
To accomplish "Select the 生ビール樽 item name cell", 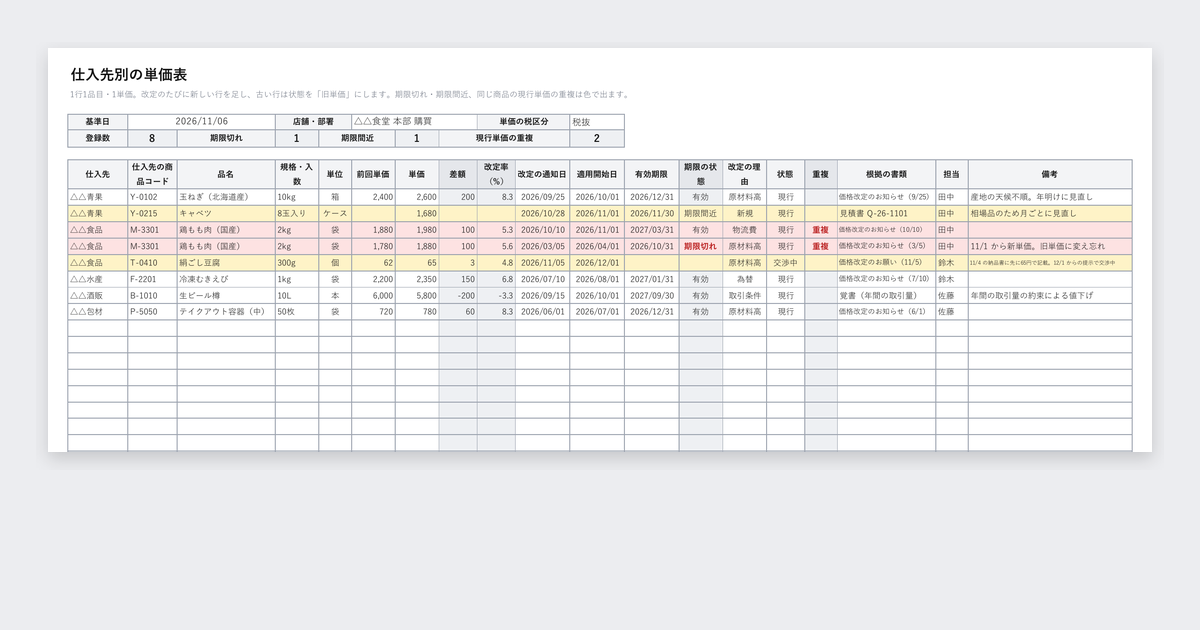I will point(226,295).
